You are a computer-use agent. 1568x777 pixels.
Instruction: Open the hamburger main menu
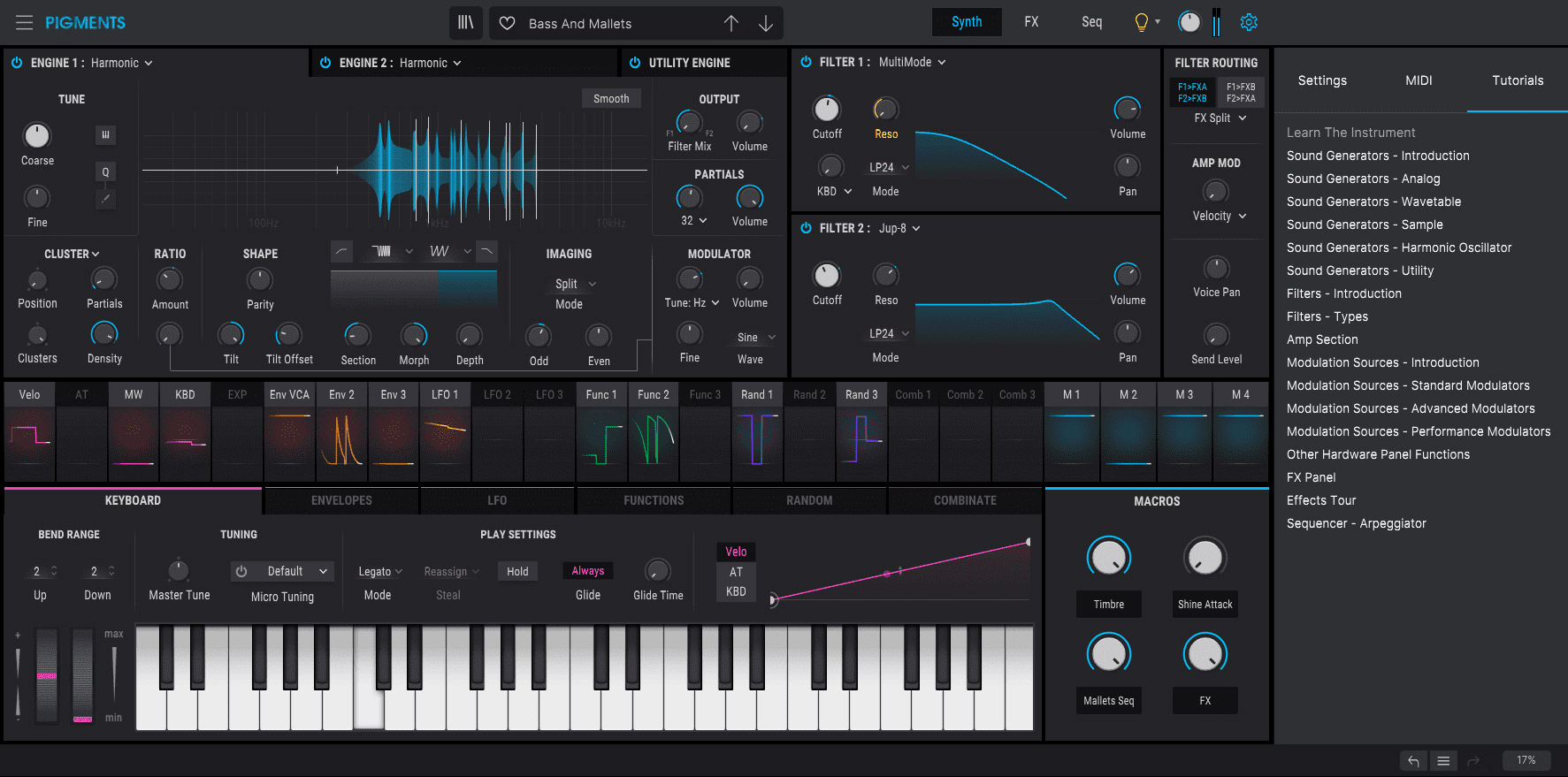click(24, 22)
